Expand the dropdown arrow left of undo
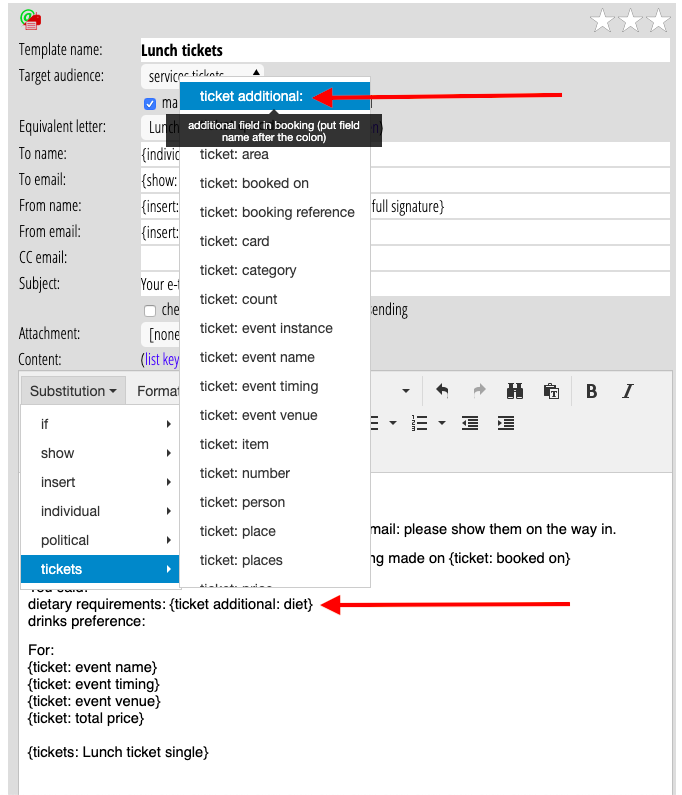 pyautogui.click(x=406, y=391)
